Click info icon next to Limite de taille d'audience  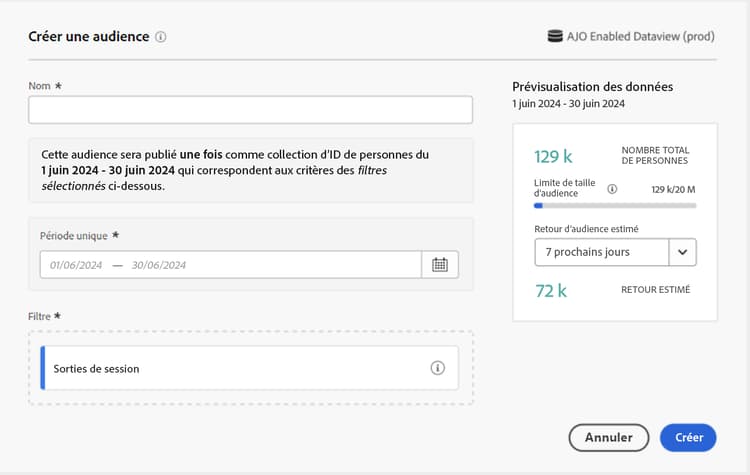[x=612, y=188]
